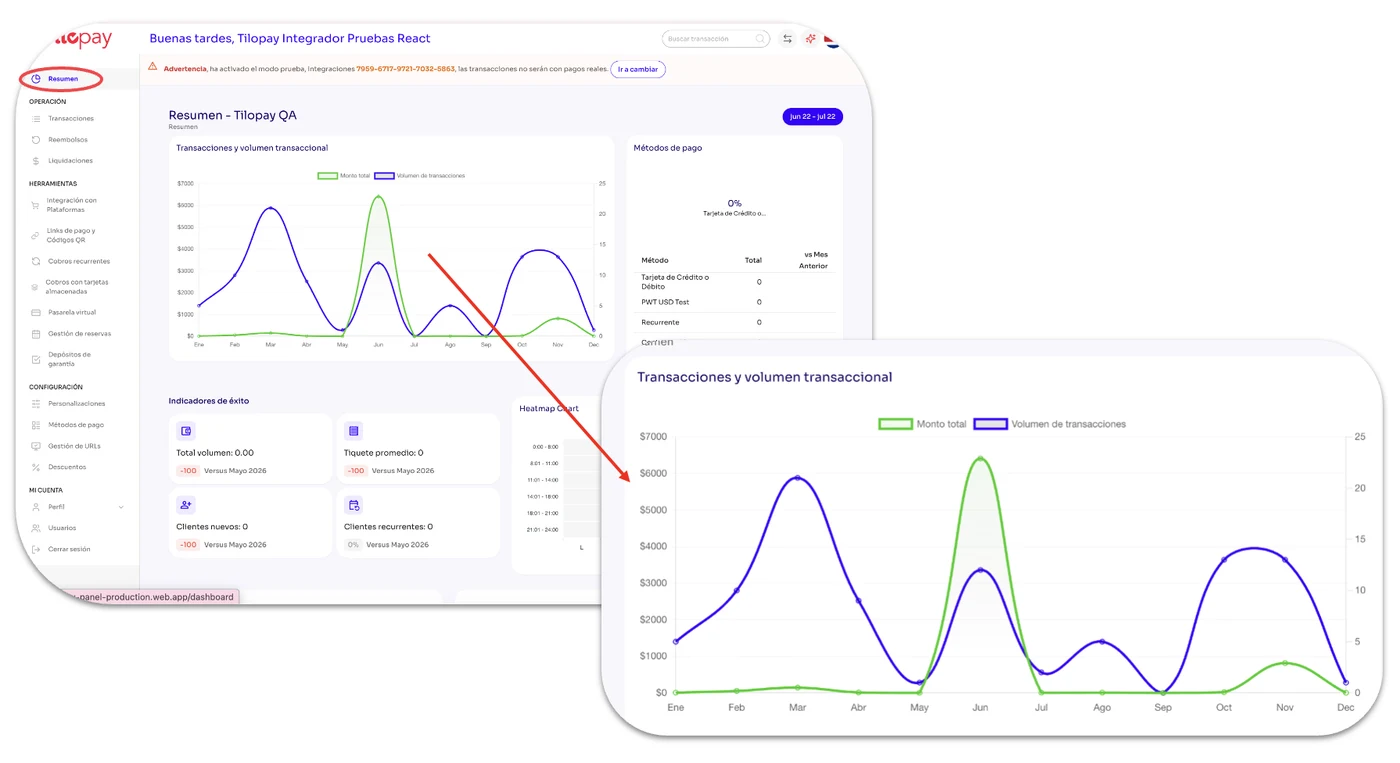Toggle Monto total series in dashboard chart legend
Image resolution: width=1400 pixels, height=763 pixels.
pos(344,176)
